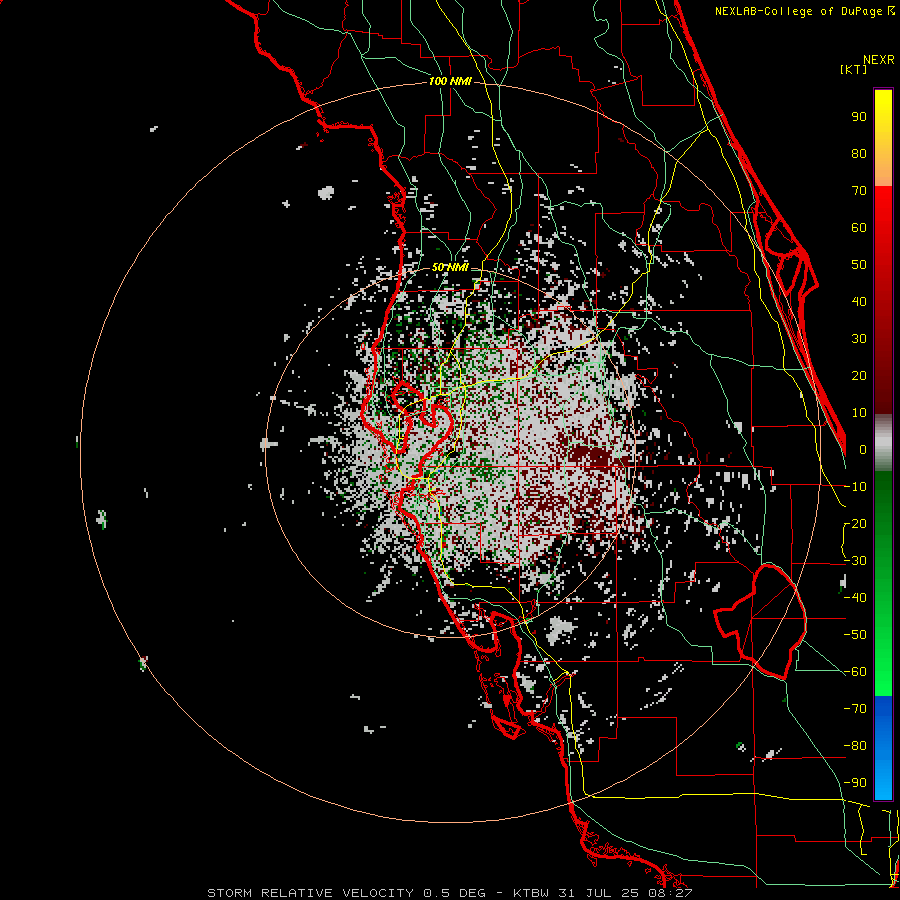Click the positive 70 scale value
The width and height of the screenshot is (900, 900).
point(859,191)
